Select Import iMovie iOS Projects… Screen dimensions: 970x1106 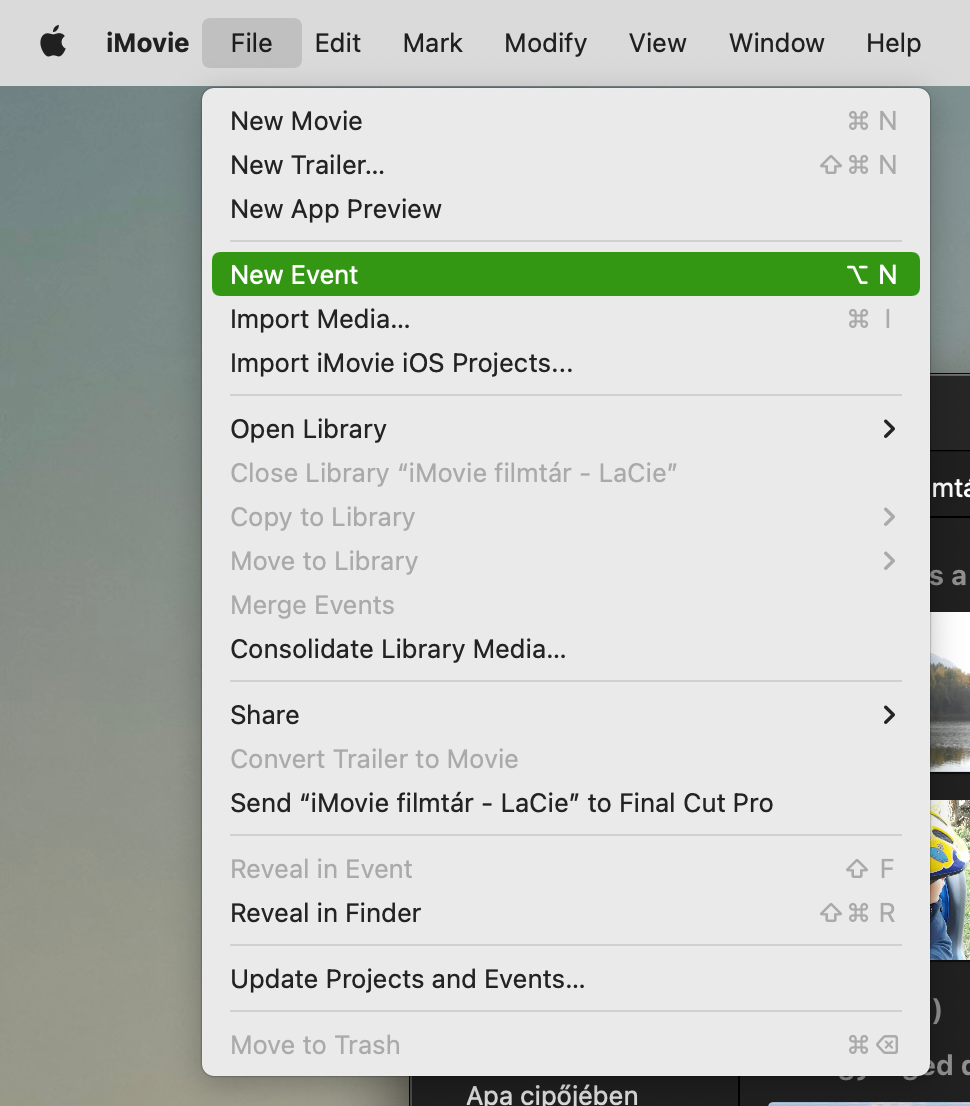[x=566, y=363]
